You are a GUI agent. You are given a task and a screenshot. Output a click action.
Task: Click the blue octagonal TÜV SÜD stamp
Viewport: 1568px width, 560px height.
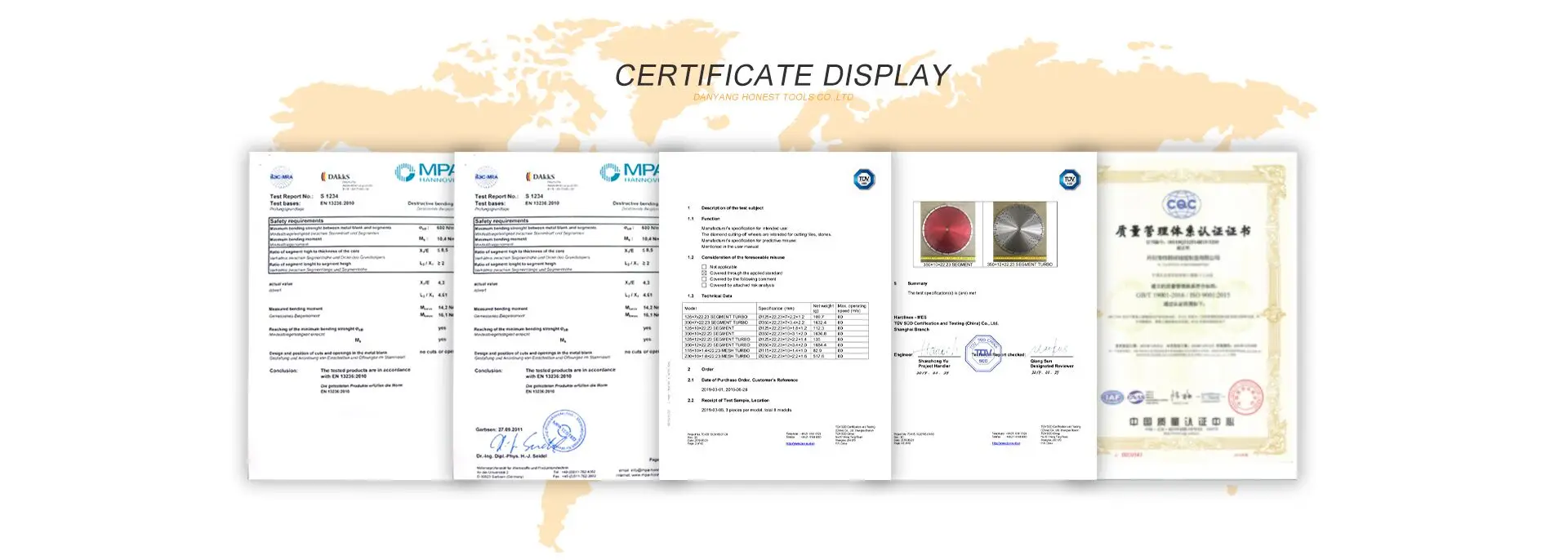[983, 353]
